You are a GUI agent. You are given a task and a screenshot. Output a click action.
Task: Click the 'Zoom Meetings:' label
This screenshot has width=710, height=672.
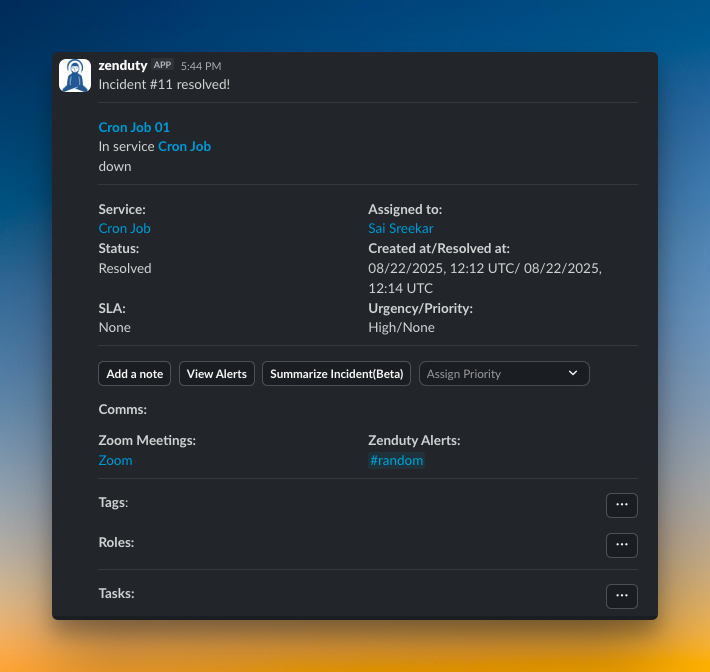click(147, 440)
